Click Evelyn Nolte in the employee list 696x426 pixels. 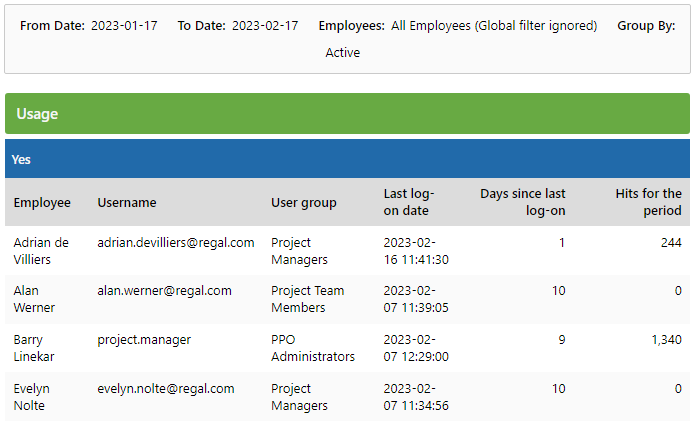point(31,397)
